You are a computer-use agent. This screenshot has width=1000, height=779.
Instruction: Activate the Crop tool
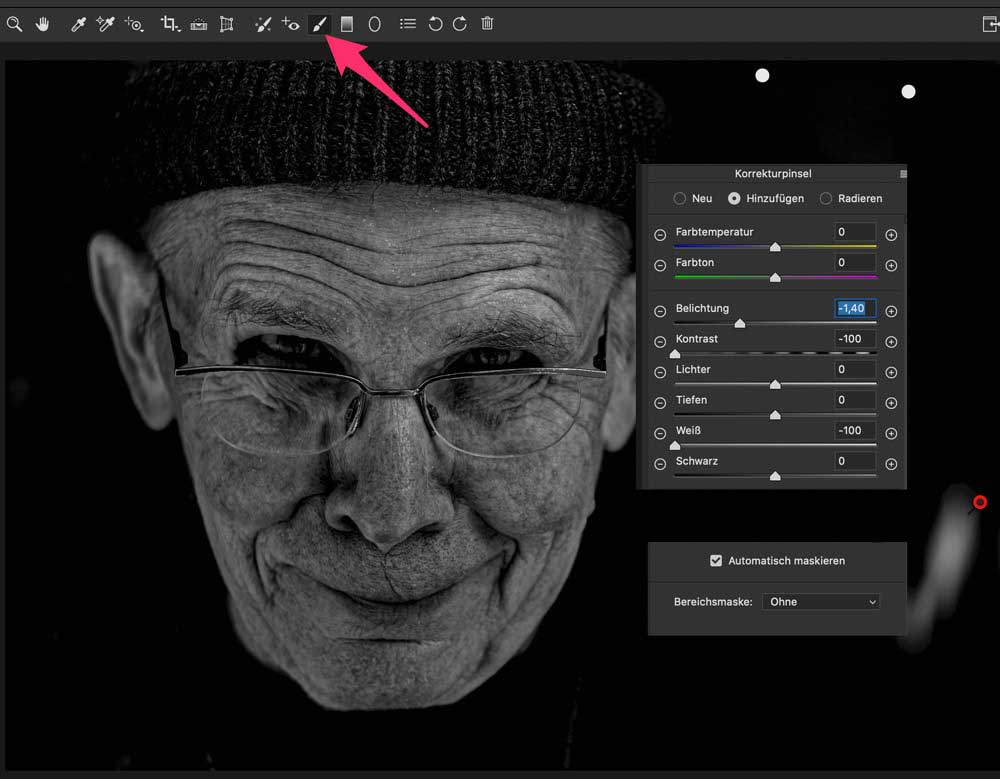tap(170, 24)
